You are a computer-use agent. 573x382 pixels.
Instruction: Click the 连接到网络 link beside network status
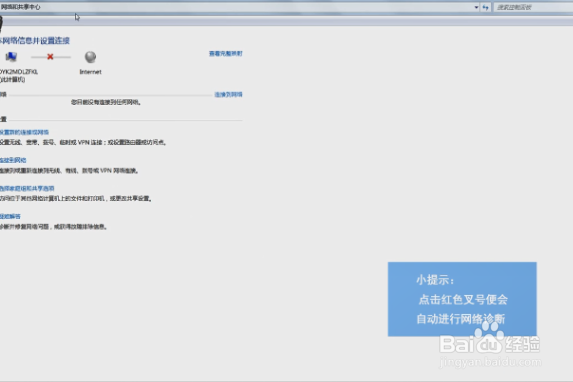[x=228, y=95]
